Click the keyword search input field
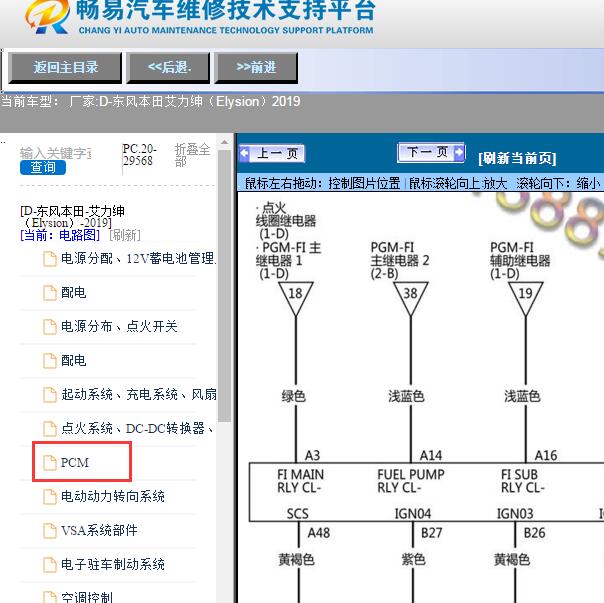The width and height of the screenshot is (604, 603). pyautogui.click(x=55, y=153)
